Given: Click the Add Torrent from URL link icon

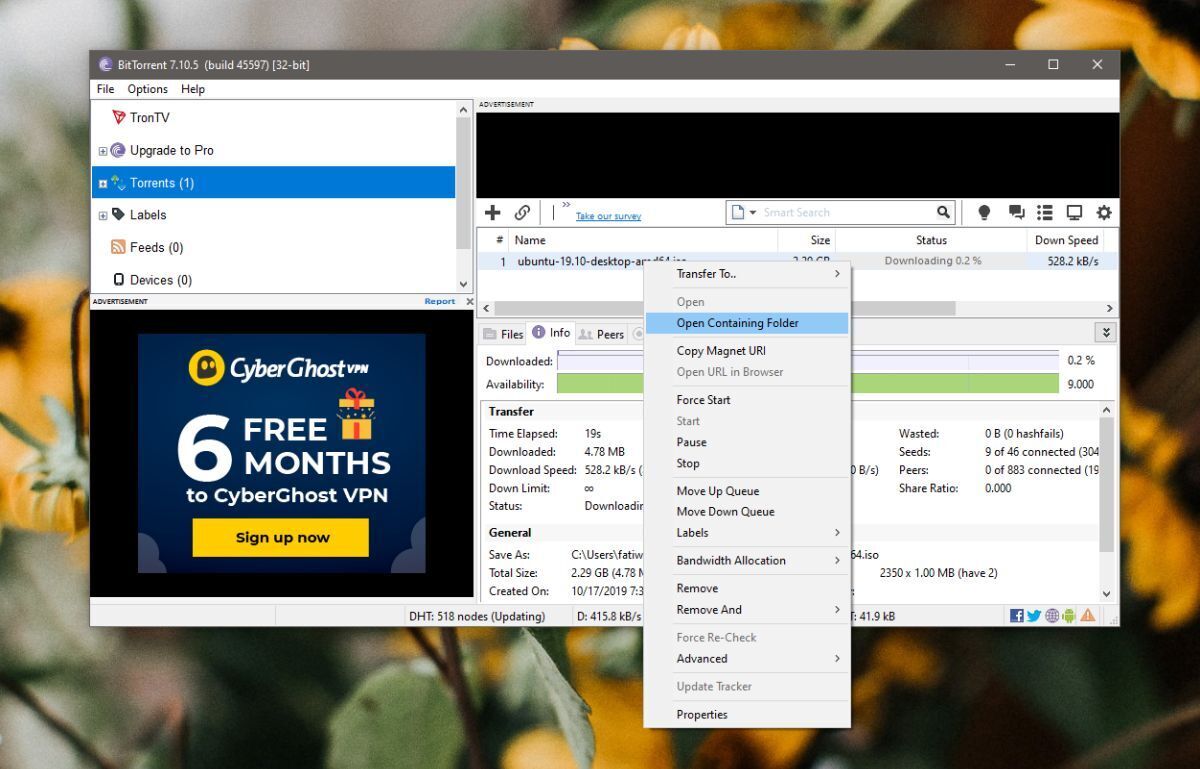Looking at the screenshot, I should click(x=522, y=212).
